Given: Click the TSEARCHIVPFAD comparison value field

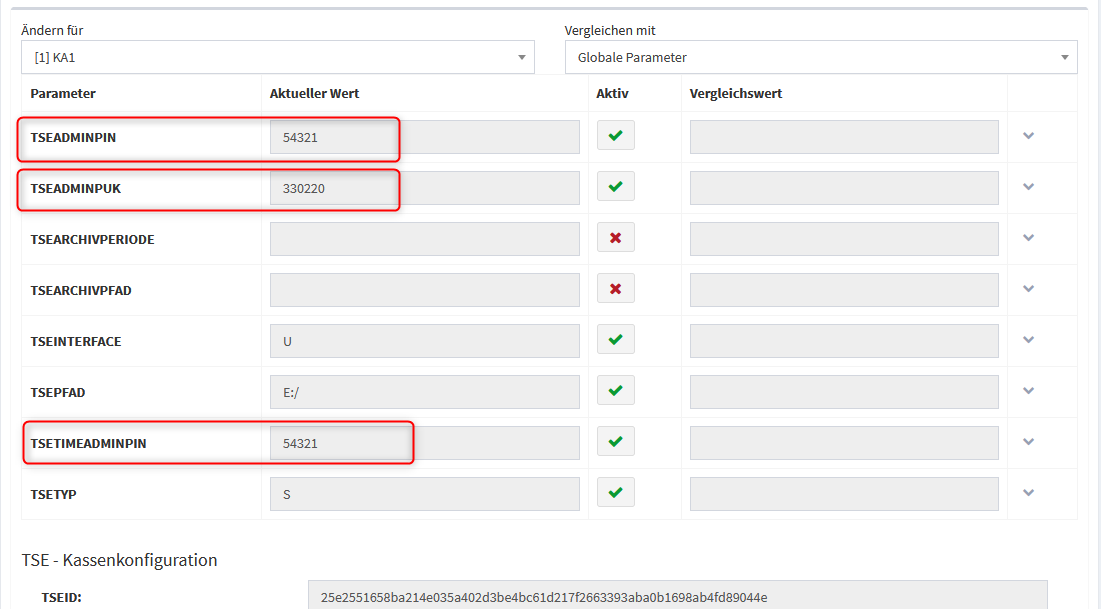Looking at the screenshot, I should [x=844, y=290].
